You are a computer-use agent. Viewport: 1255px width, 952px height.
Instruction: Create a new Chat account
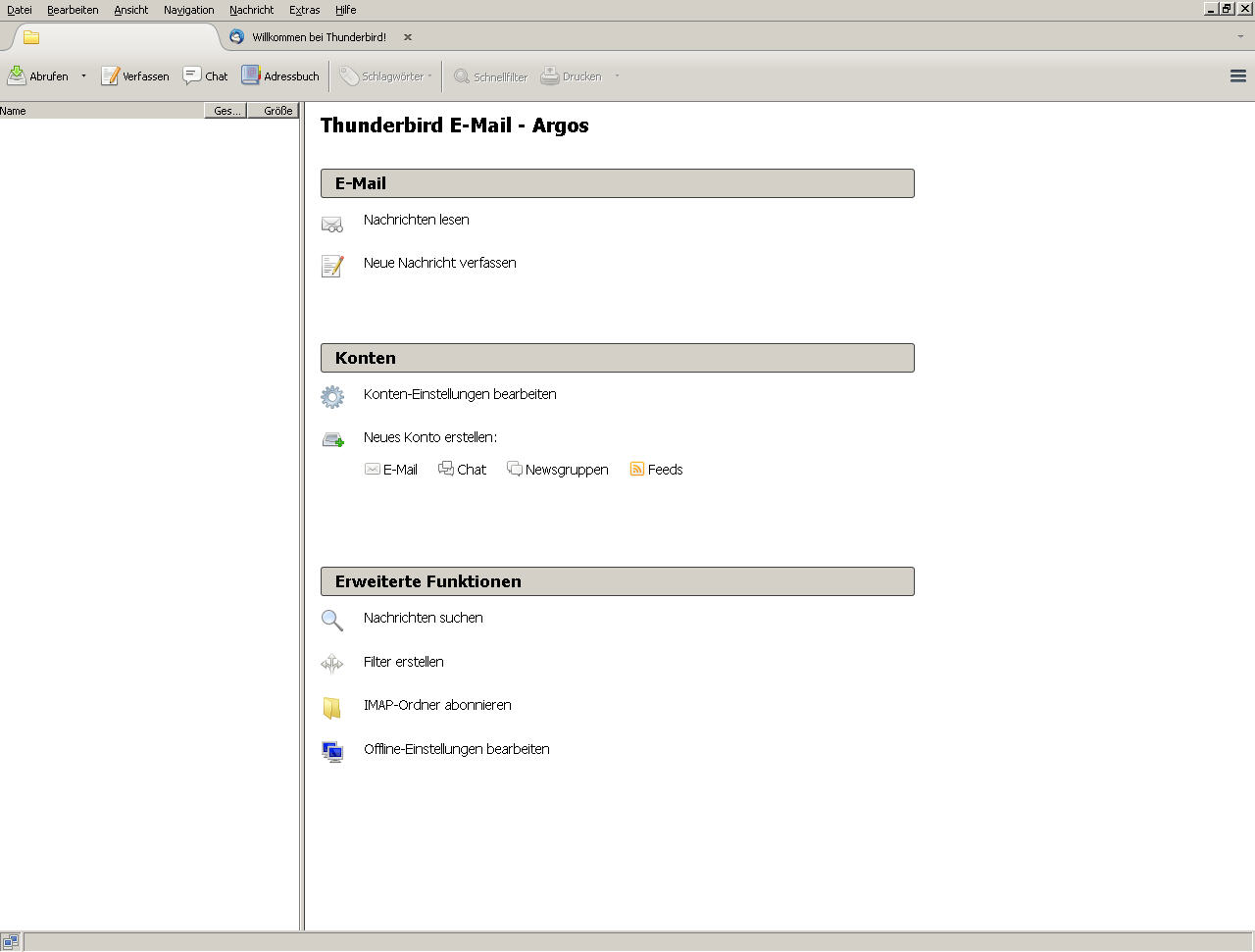point(462,470)
